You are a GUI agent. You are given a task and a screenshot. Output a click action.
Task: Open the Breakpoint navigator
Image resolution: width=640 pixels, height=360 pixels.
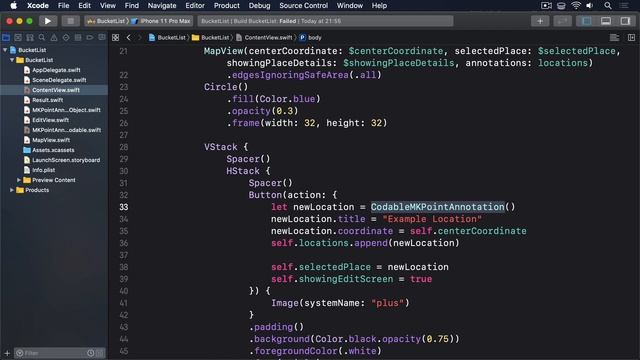[x=90, y=38]
